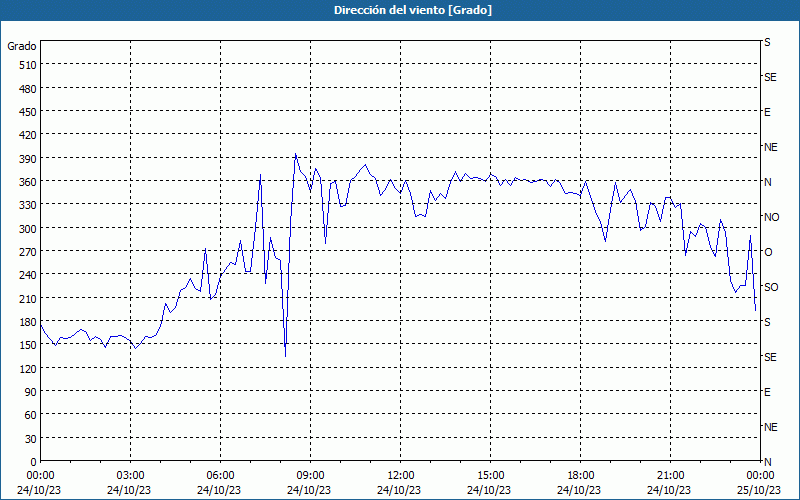Viewport: 800px width, 500px height.
Task: Click the 03:00 time axis label
Action: click(131, 476)
